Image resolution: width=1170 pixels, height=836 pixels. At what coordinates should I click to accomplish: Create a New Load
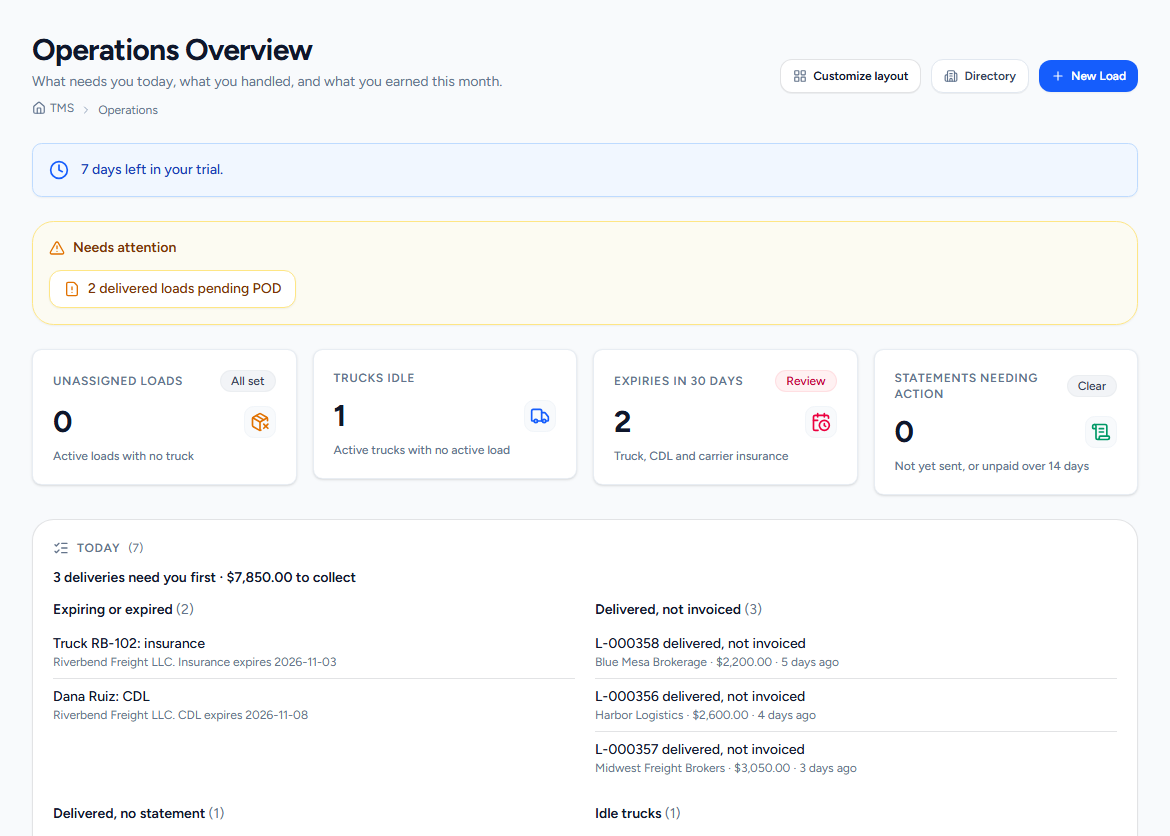tap(1088, 76)
